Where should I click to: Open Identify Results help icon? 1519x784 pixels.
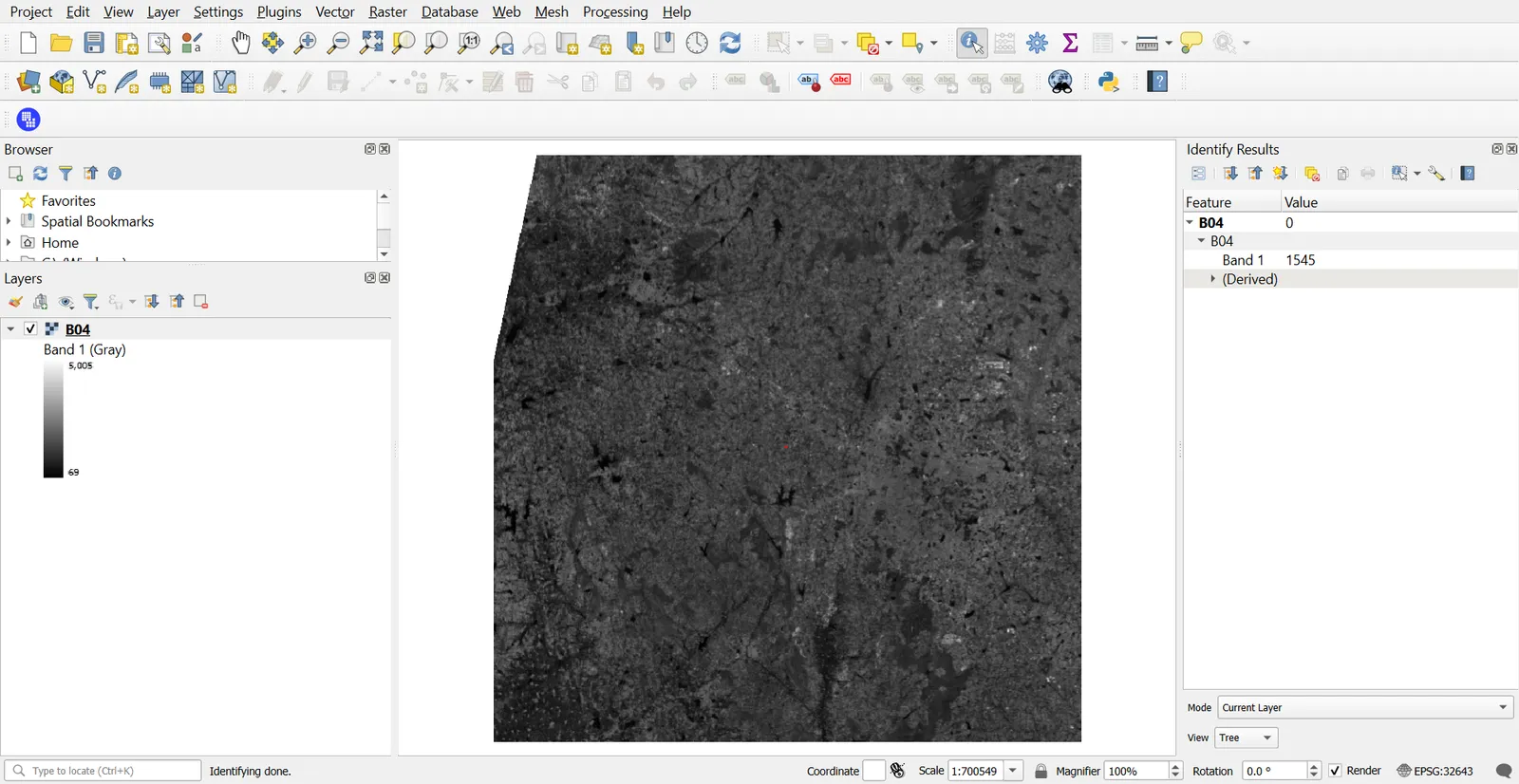click(1468, 174)
